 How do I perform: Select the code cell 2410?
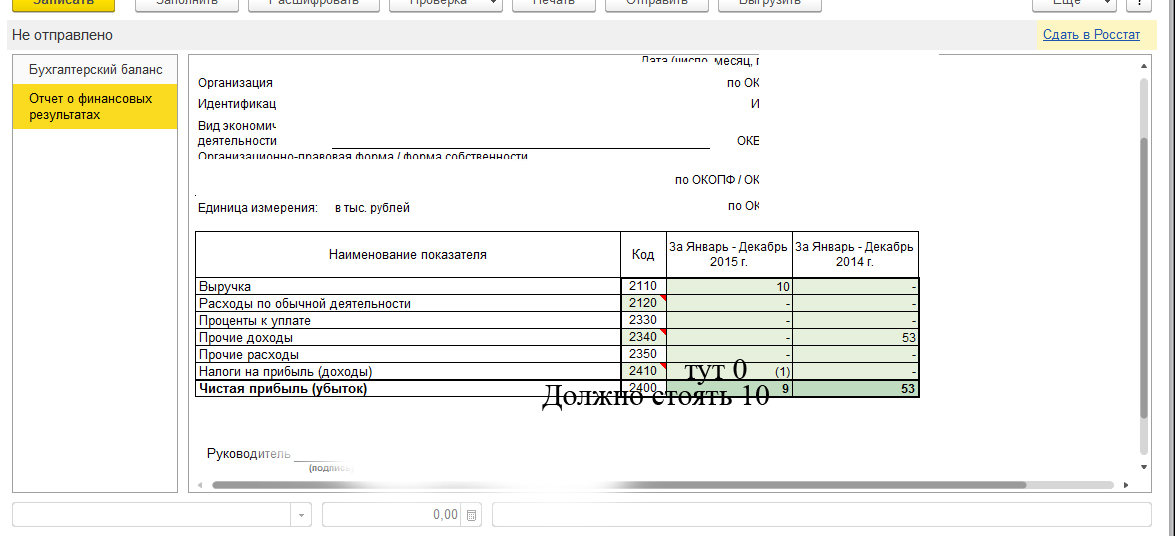coord(644,371)
